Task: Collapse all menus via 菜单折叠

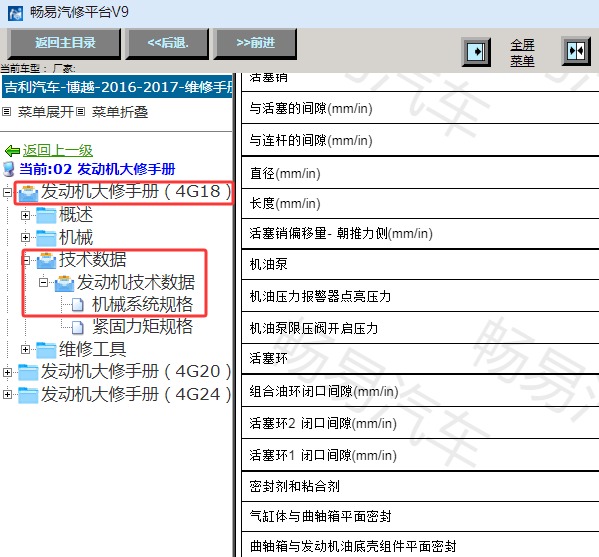Action: click(x=120, y=112)
